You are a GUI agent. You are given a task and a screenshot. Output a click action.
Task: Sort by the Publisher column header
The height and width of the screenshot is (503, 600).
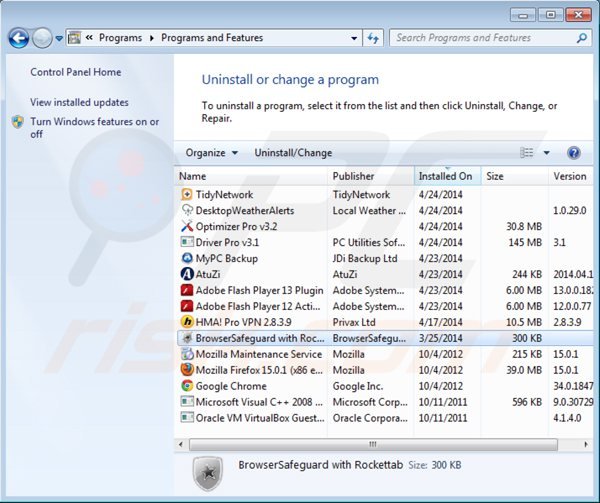tap(371, 176)
